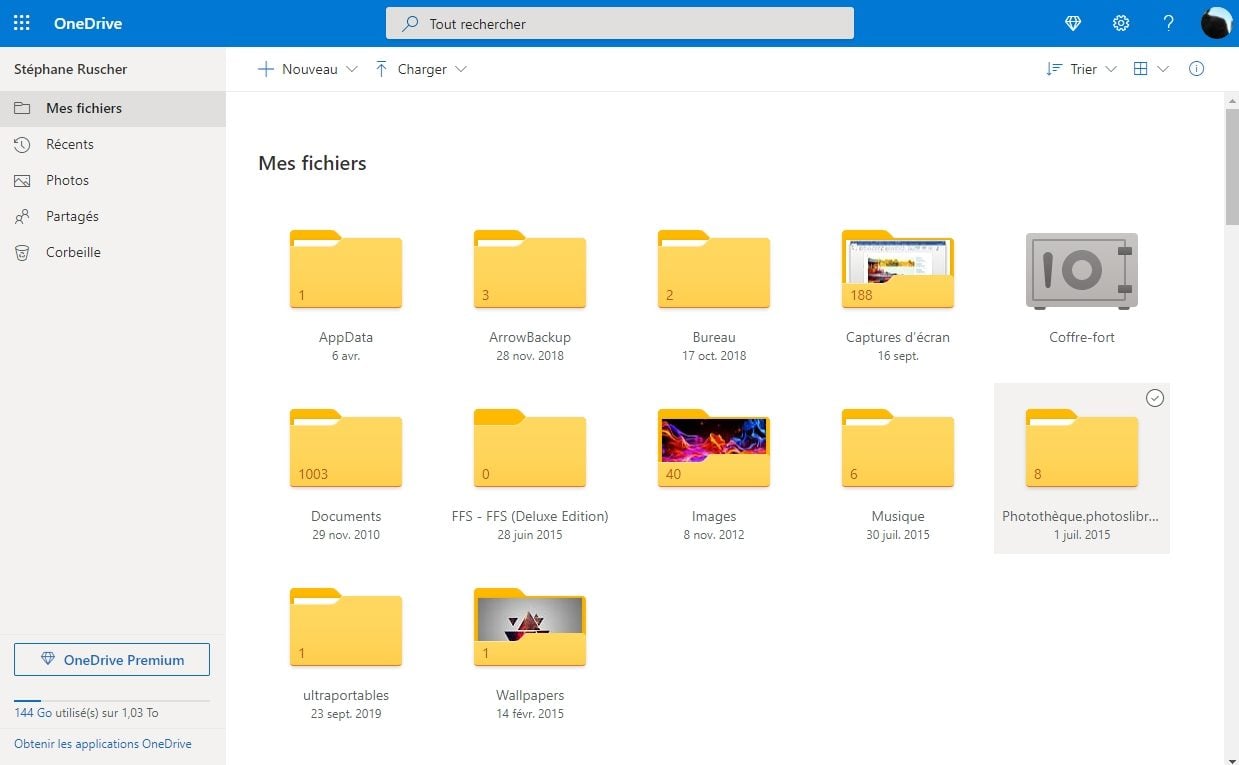
Task: Open the Help question mark icon
Action: [x=1169, y=23]
